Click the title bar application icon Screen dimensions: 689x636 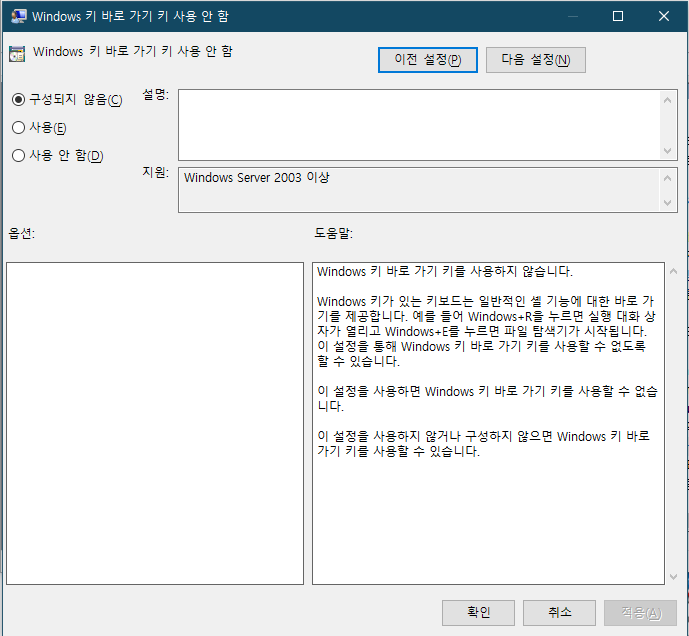point(18,16)
